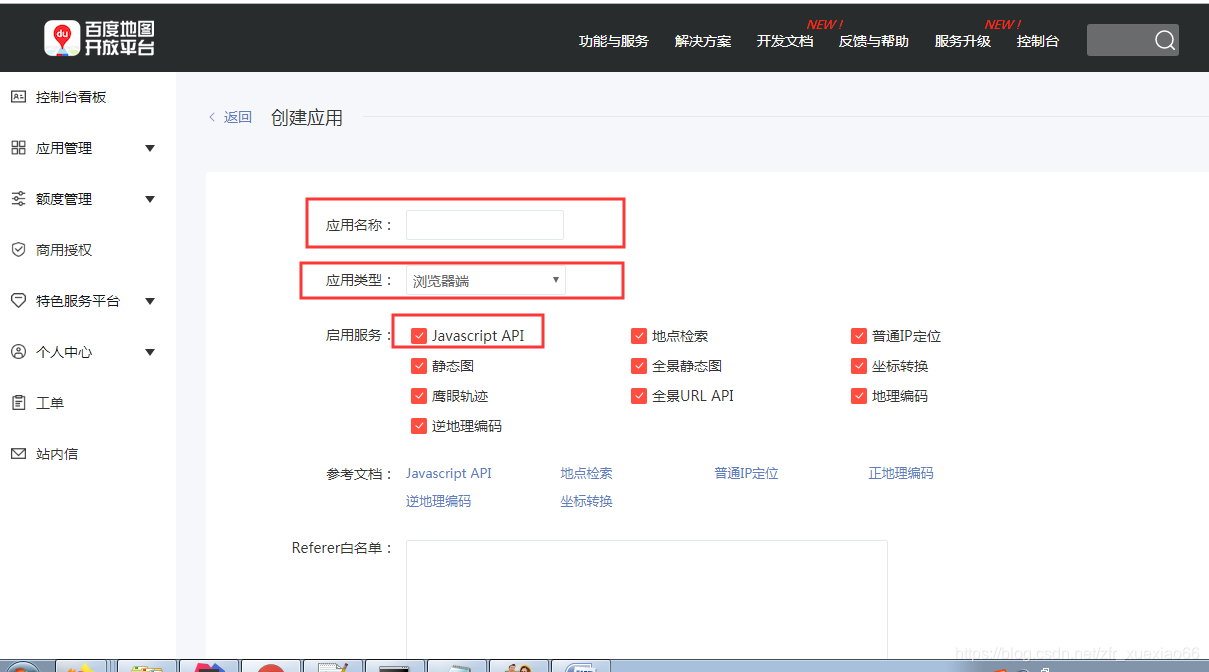
Task: Open 站内信 via its envelope icon
Action: point(18,454)
